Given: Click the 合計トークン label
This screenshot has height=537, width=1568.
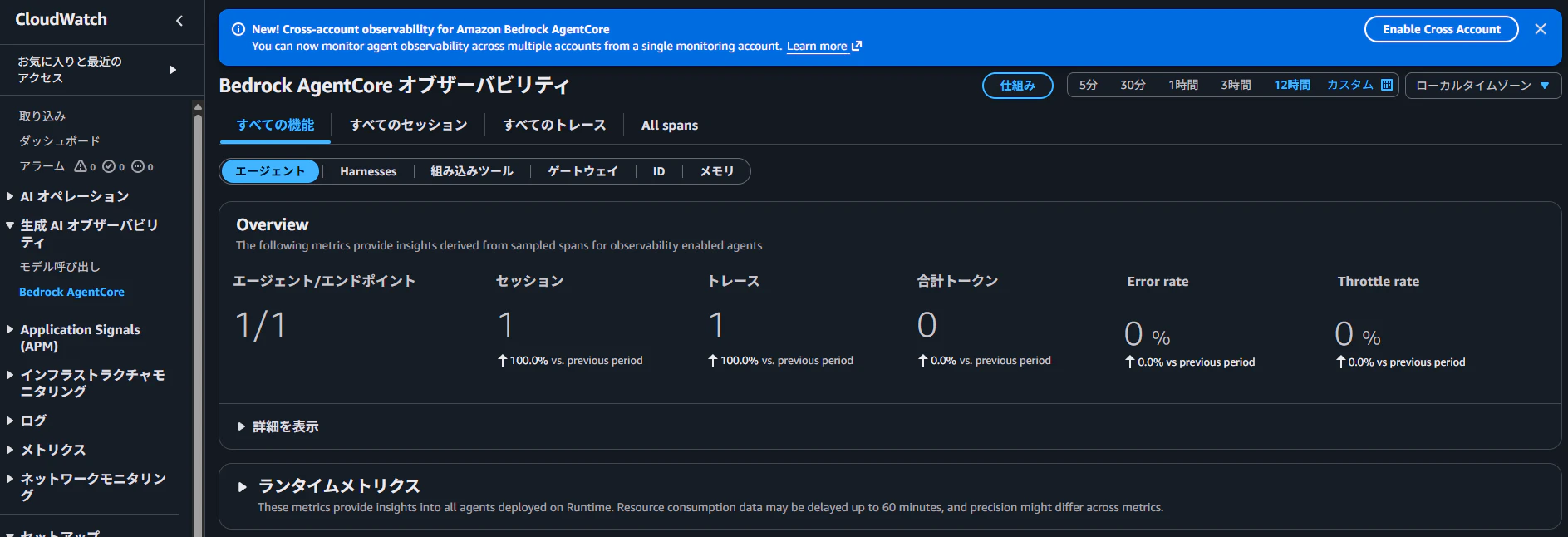Looking at the screenshot, I should point(957,281).
